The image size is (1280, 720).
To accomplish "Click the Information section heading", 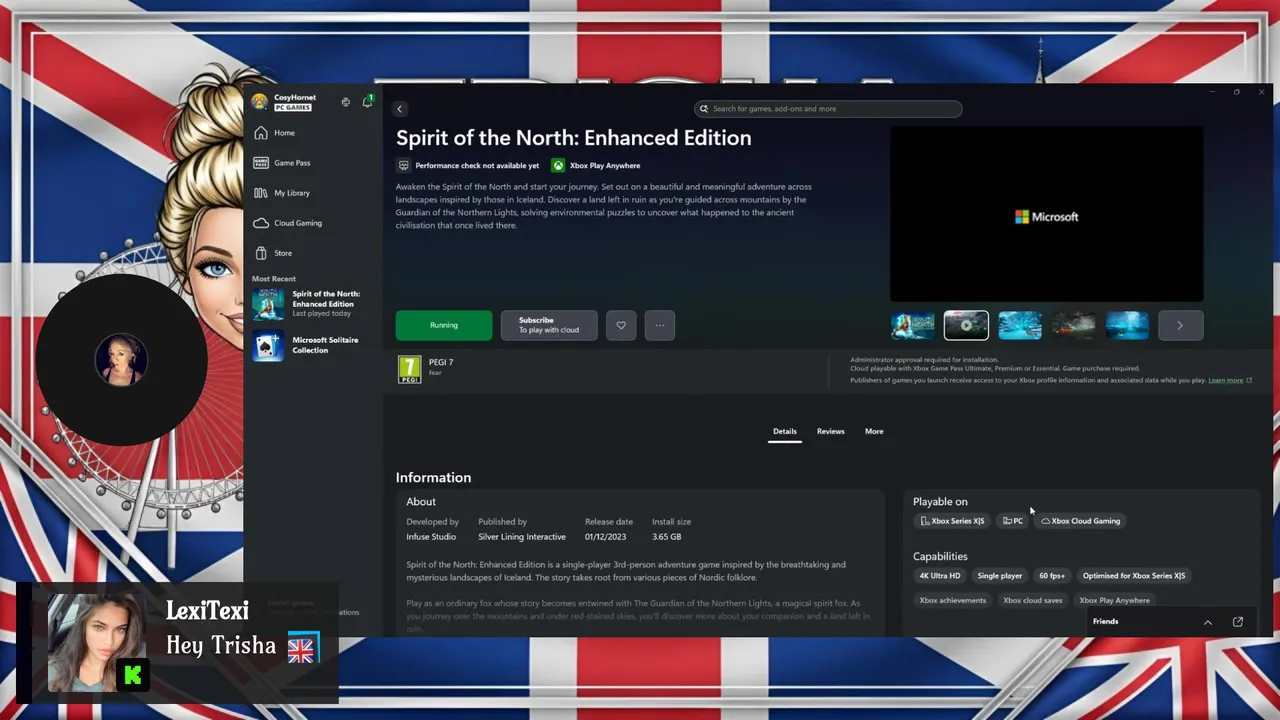I will coord(433,478).
